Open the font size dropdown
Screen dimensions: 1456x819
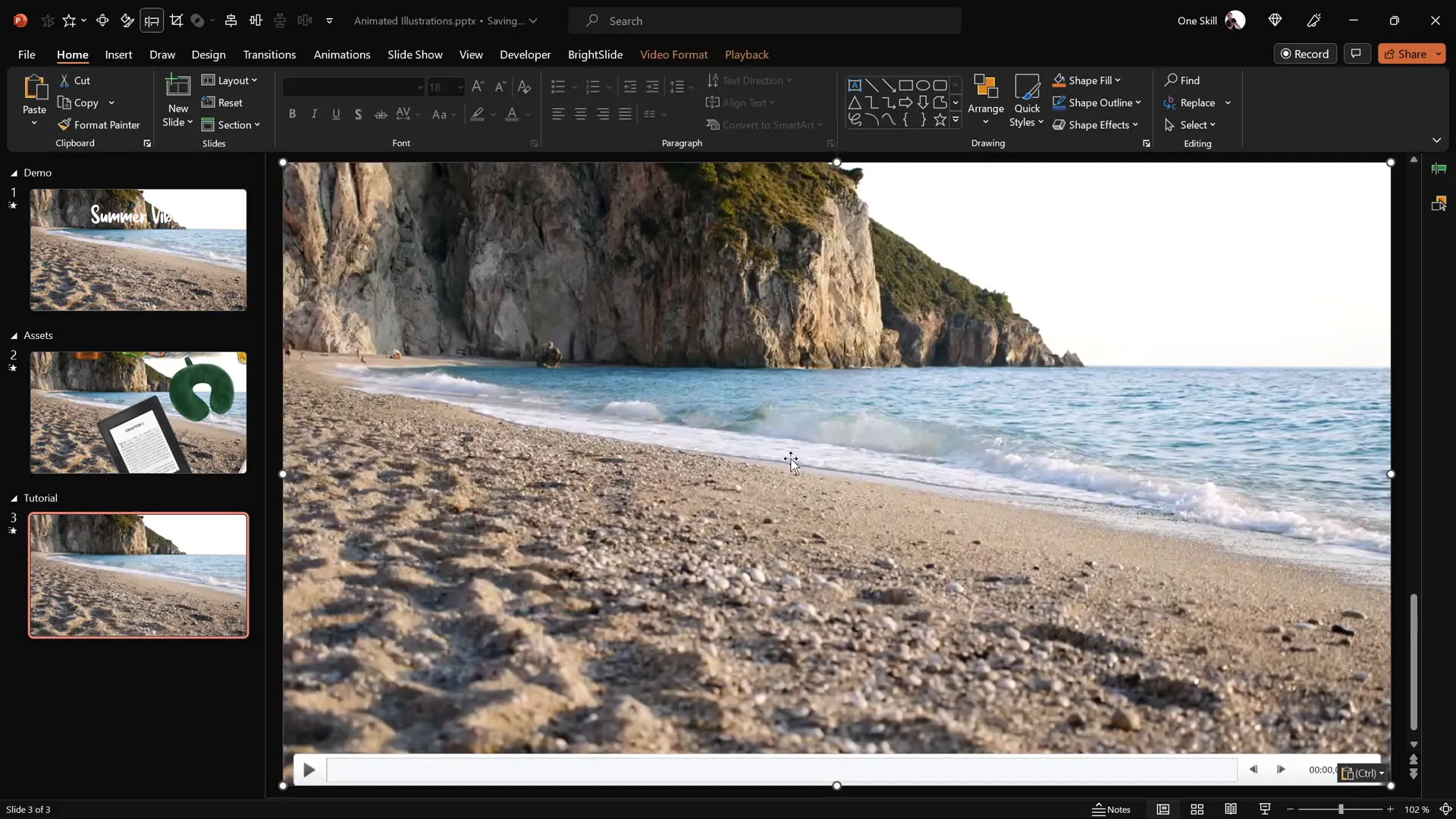click(460, 87)
